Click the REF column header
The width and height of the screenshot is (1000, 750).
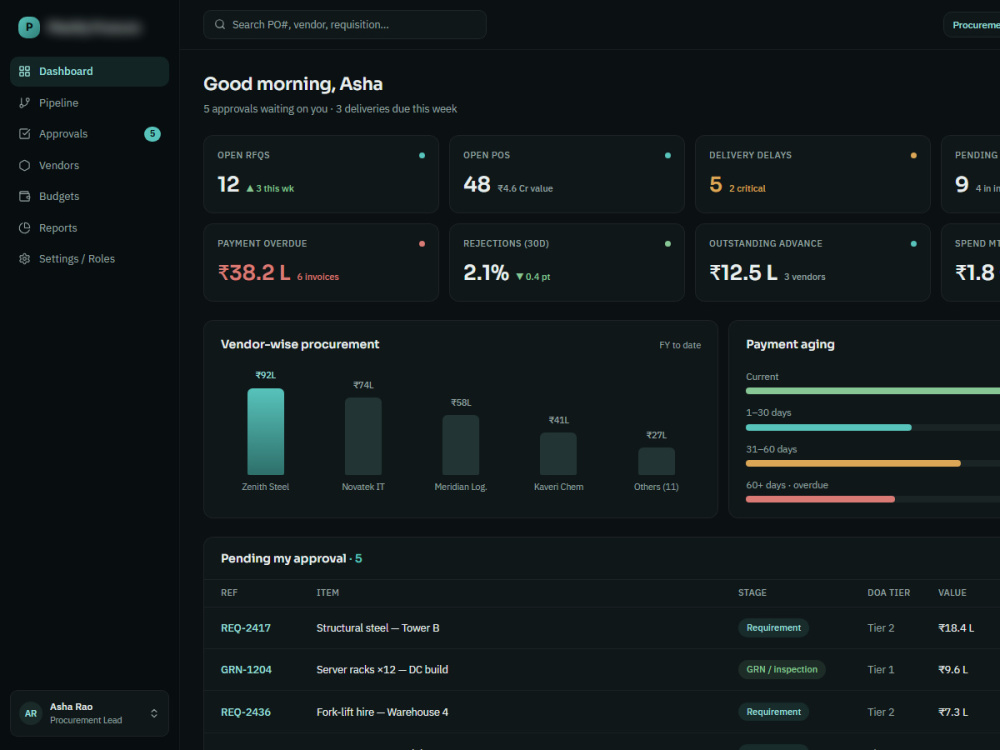229,593
